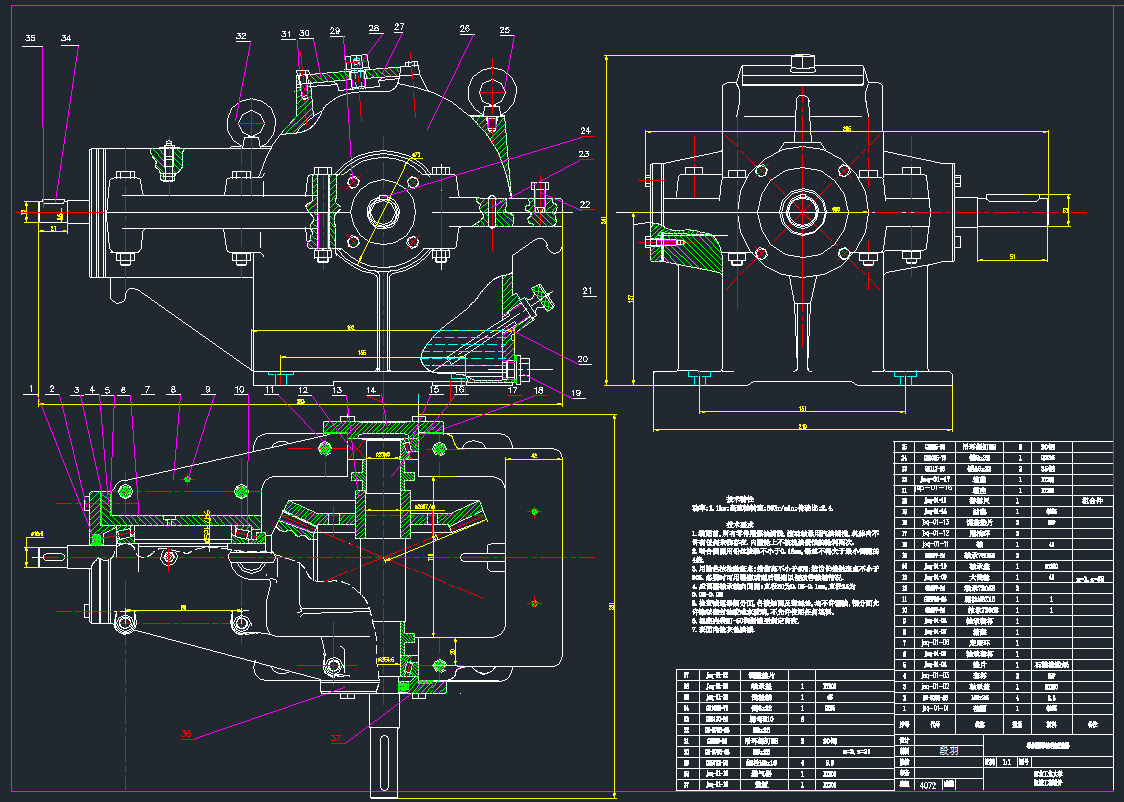The image size is (1124, 802).
Task: Click callout label 32 above eye bolt
Action: pos(241,37)
